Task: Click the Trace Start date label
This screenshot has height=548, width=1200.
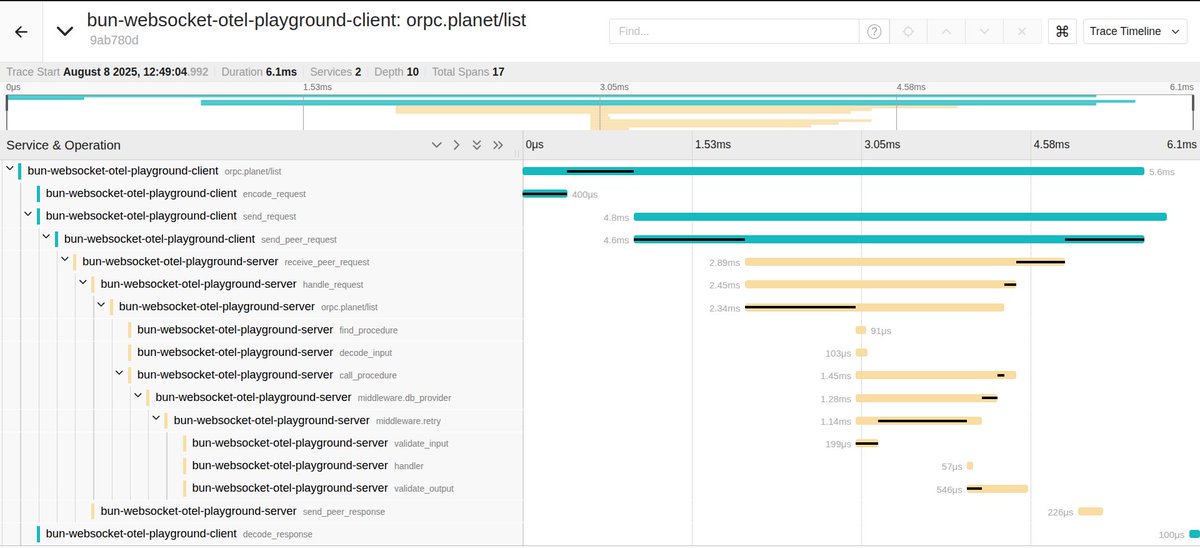Action: click(x=108, y=72)
